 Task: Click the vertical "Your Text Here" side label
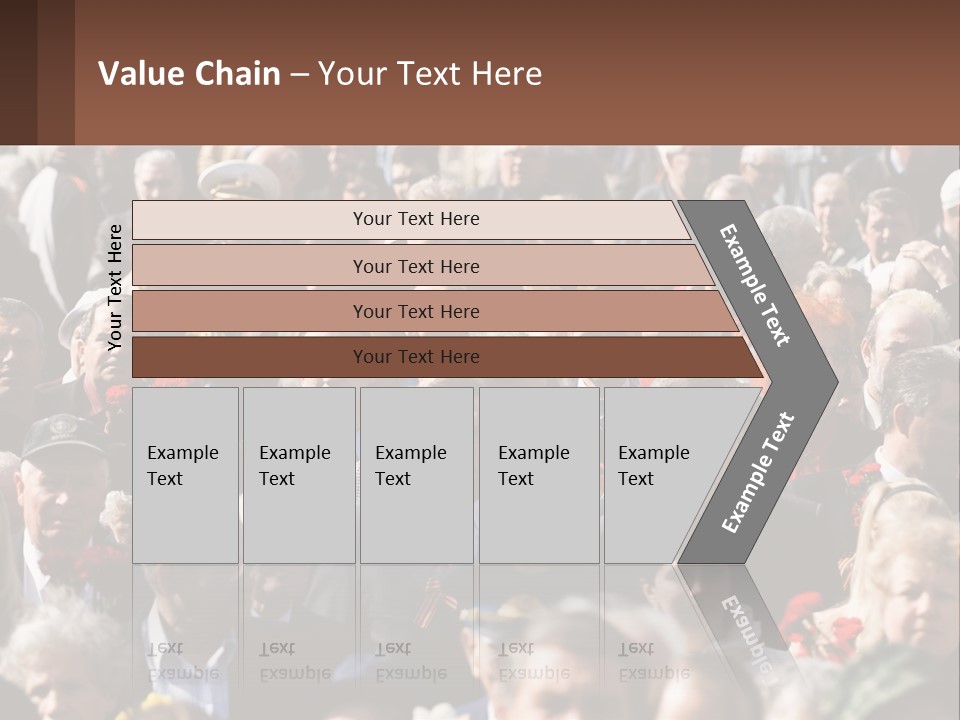pos(115,287)
